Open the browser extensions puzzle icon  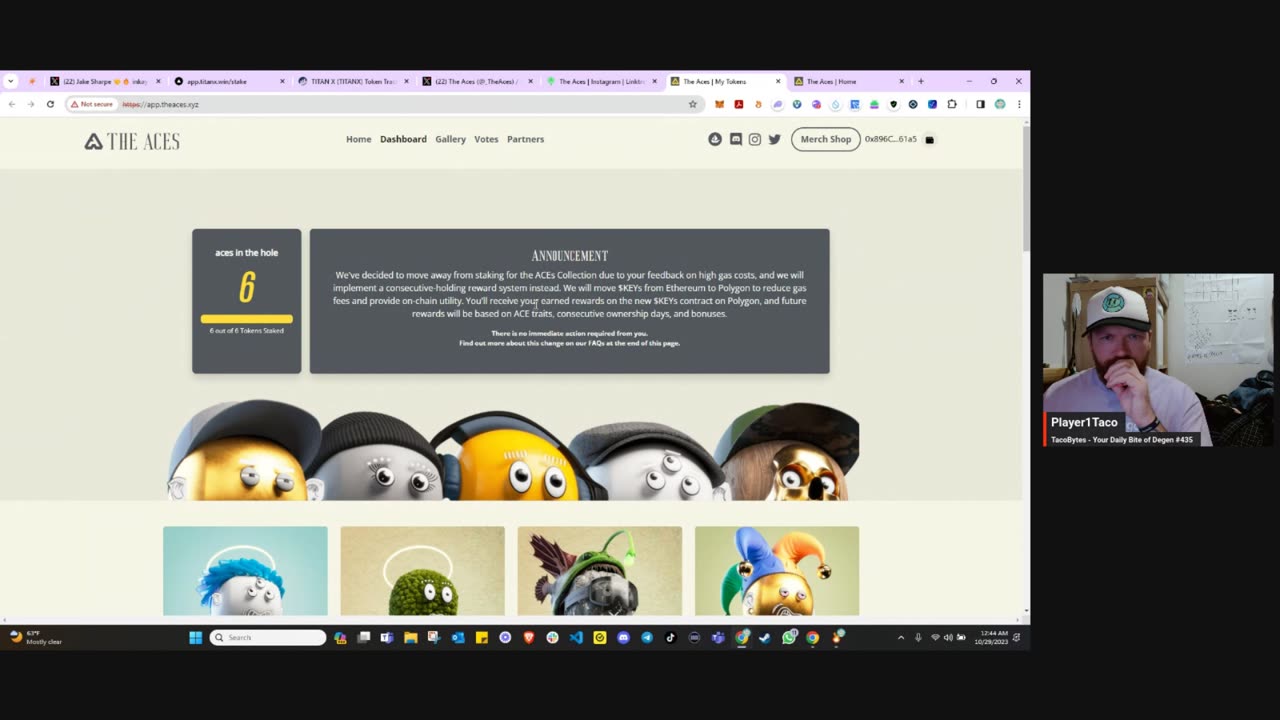tap(951, 104)
